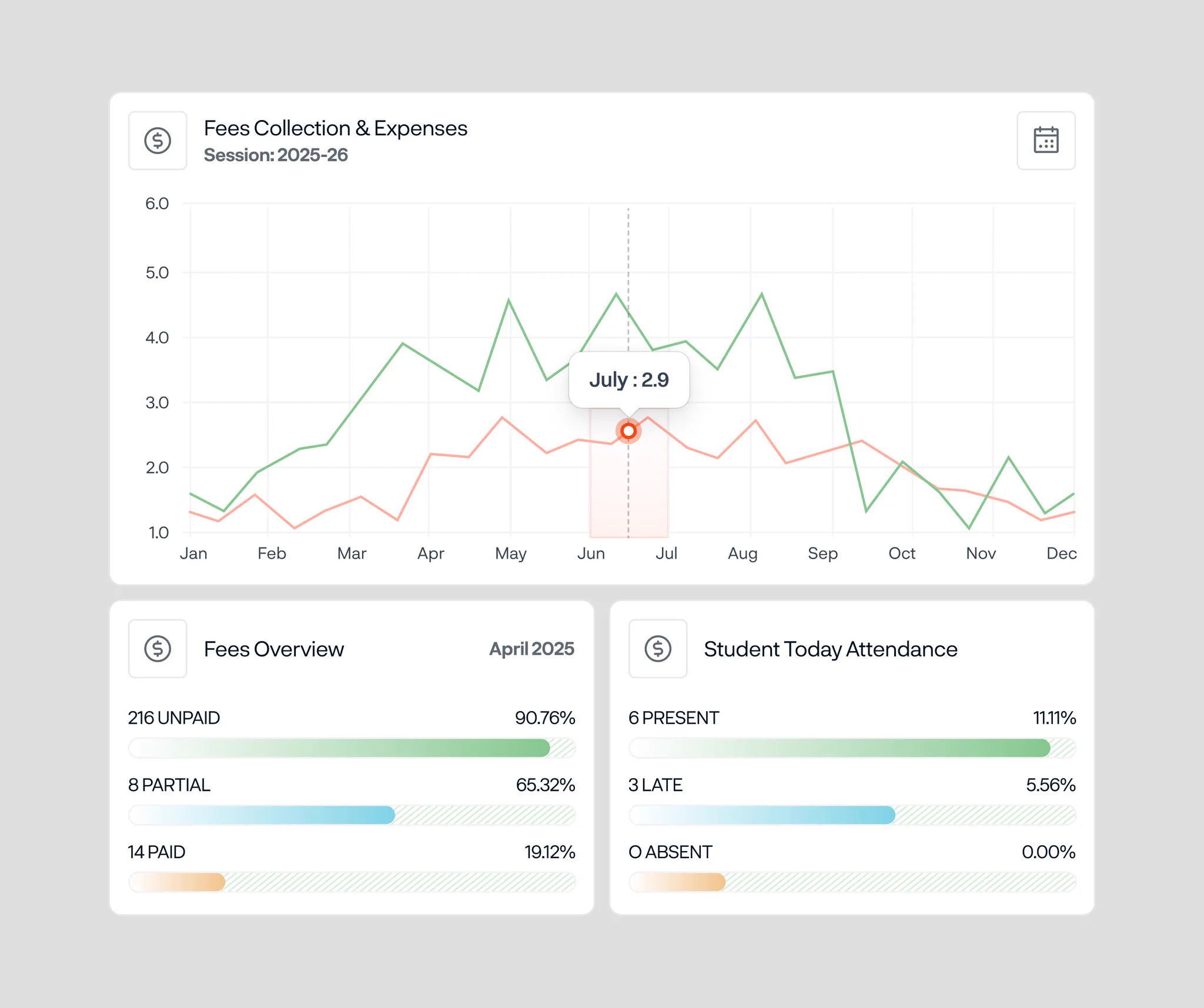The width and height of the screenshot is (1204, 1008).
Task: Open the calendar date picker icon
Action: point(1046,141)
